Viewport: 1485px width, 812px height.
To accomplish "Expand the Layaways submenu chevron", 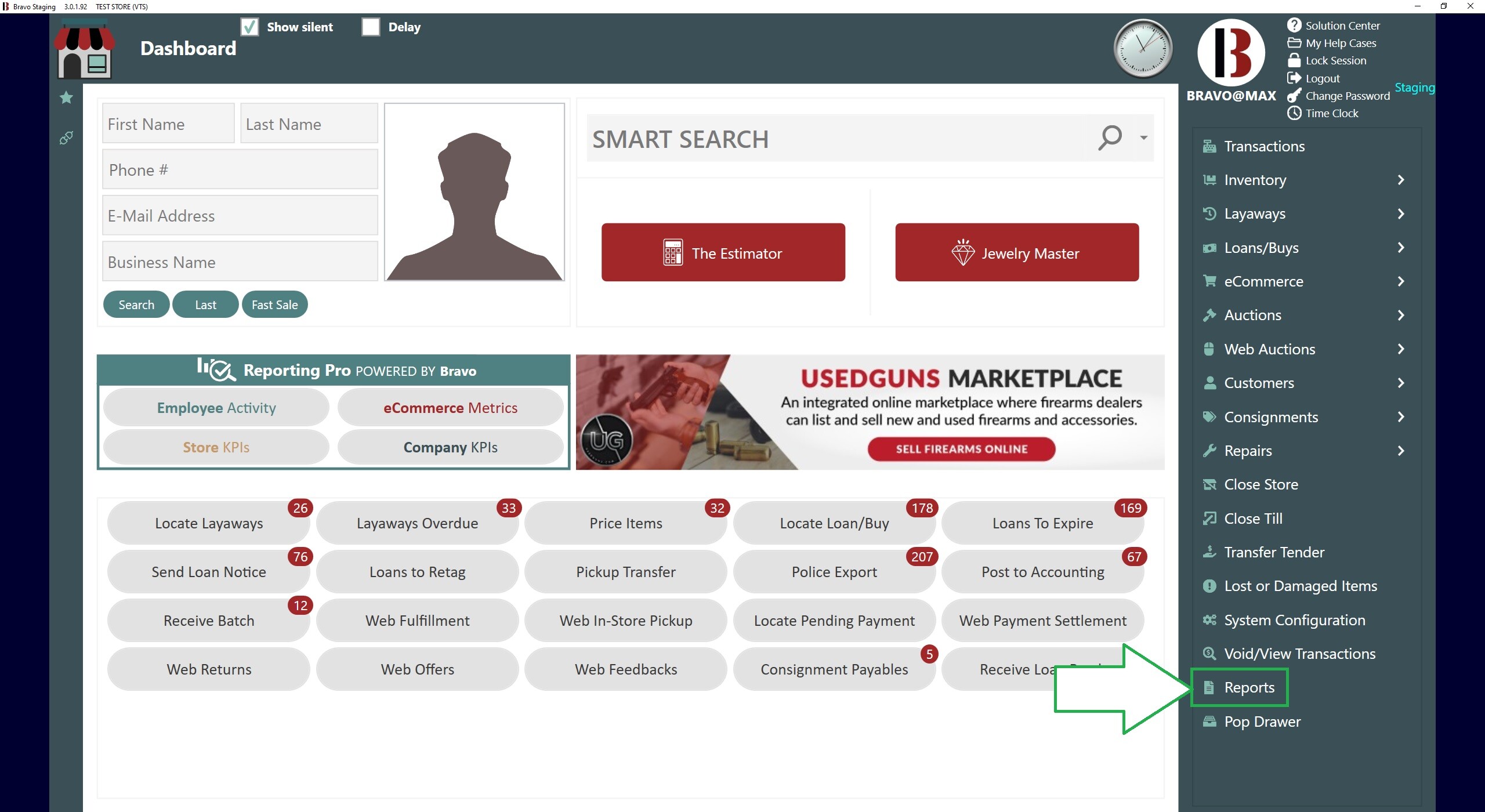I will (1401, 214).
